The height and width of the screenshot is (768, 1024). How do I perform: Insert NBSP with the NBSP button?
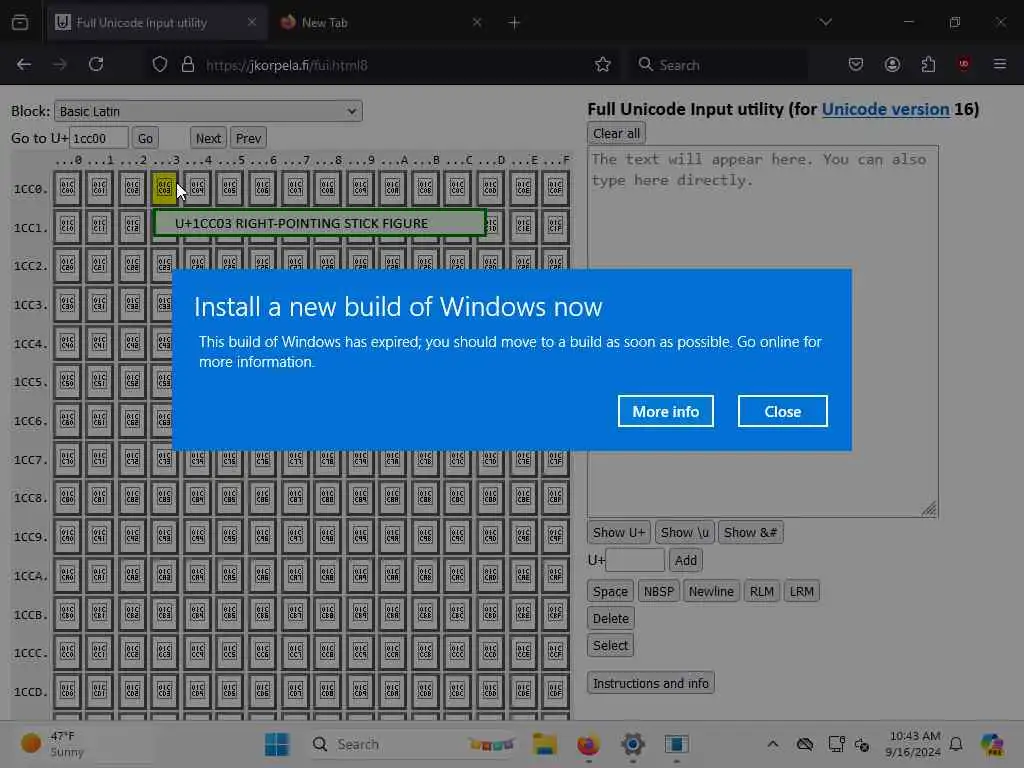point(658,592)
